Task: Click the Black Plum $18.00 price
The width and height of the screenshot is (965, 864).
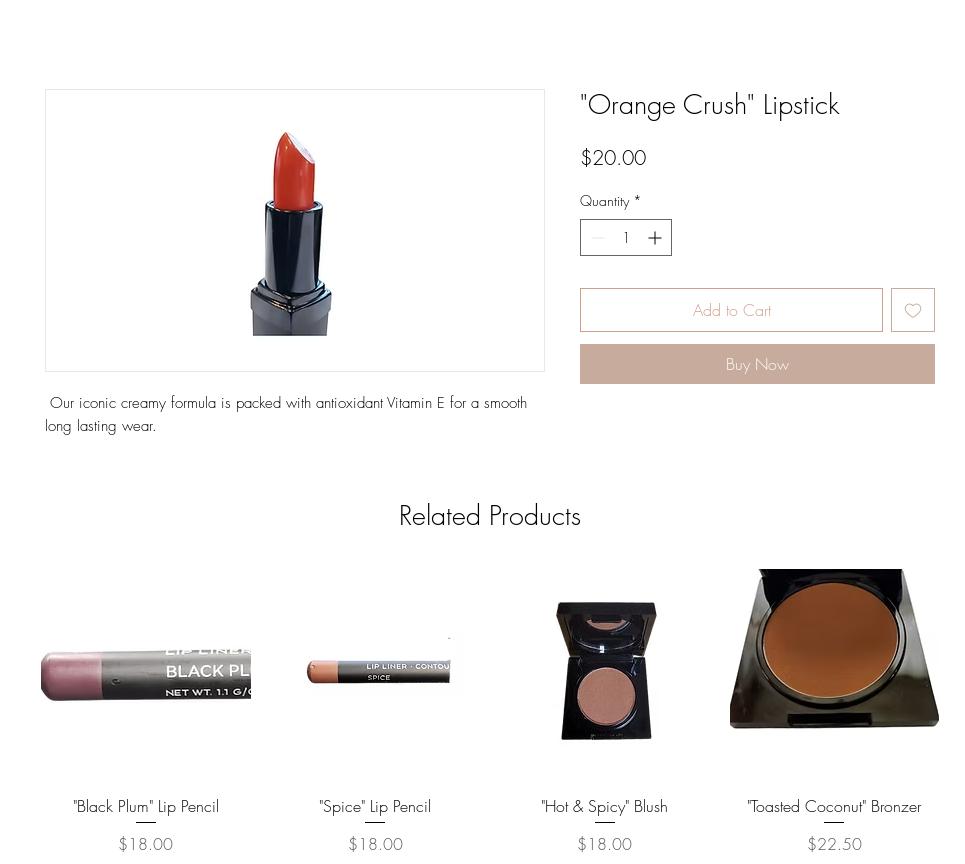Action: (146, 844)
